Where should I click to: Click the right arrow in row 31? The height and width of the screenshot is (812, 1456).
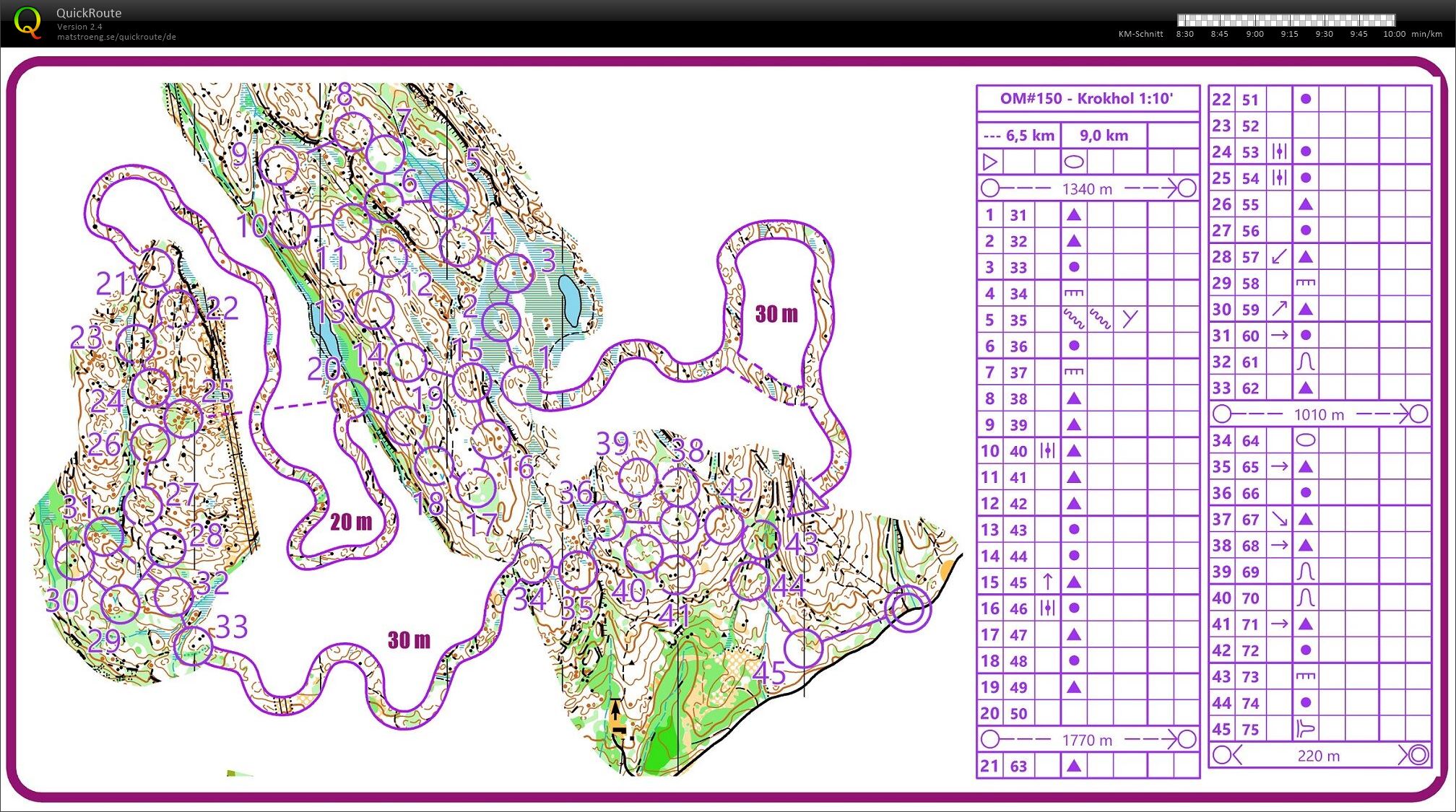(1279, 336)
